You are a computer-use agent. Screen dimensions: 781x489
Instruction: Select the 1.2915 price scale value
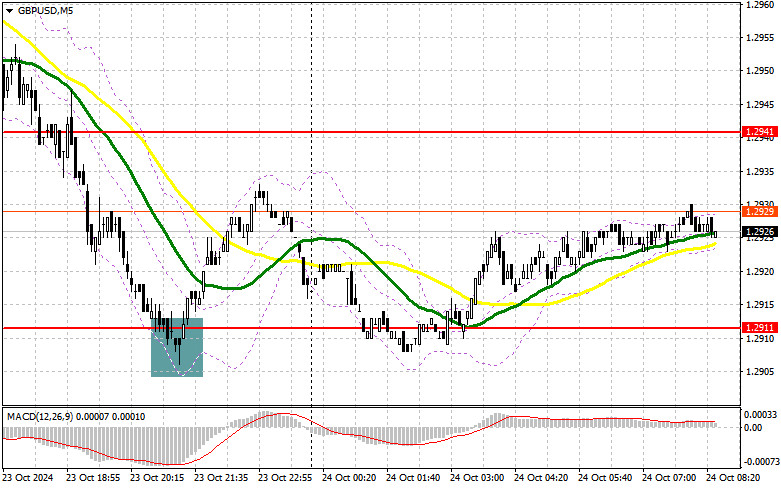760,305
